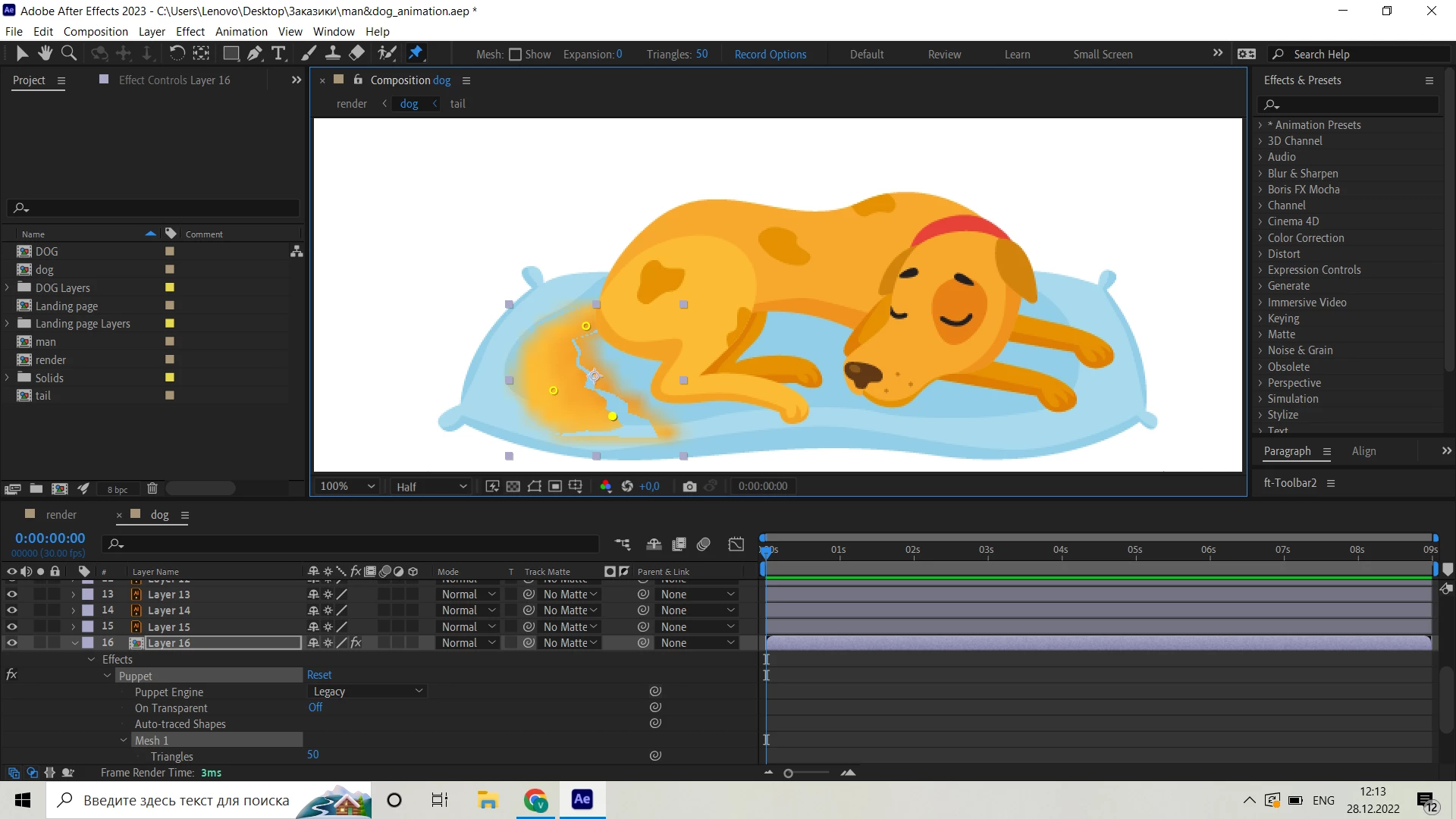Select the Puppet Pin tool

(416, 53)
